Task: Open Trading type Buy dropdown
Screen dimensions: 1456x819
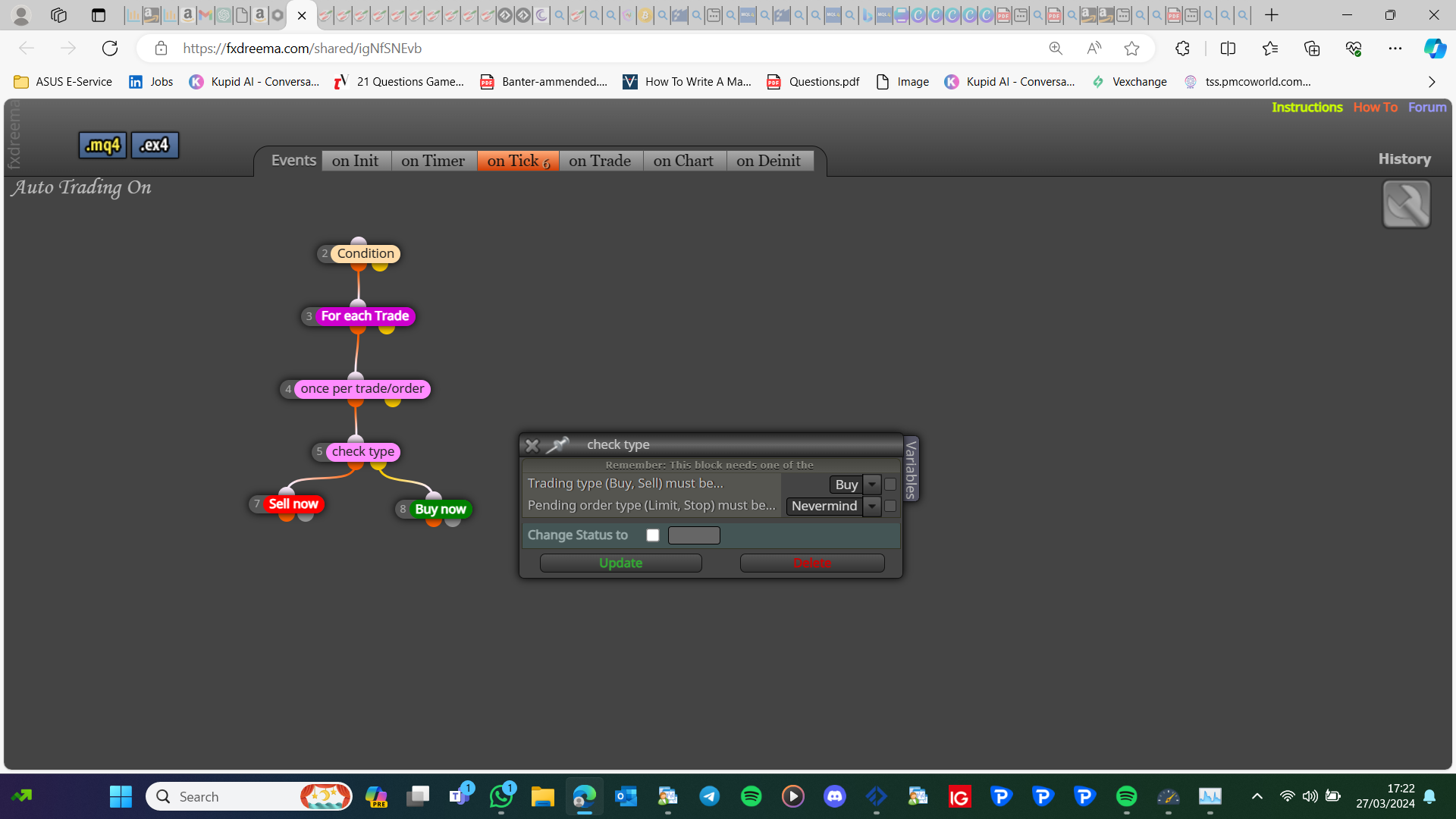Action: (872, 484)
